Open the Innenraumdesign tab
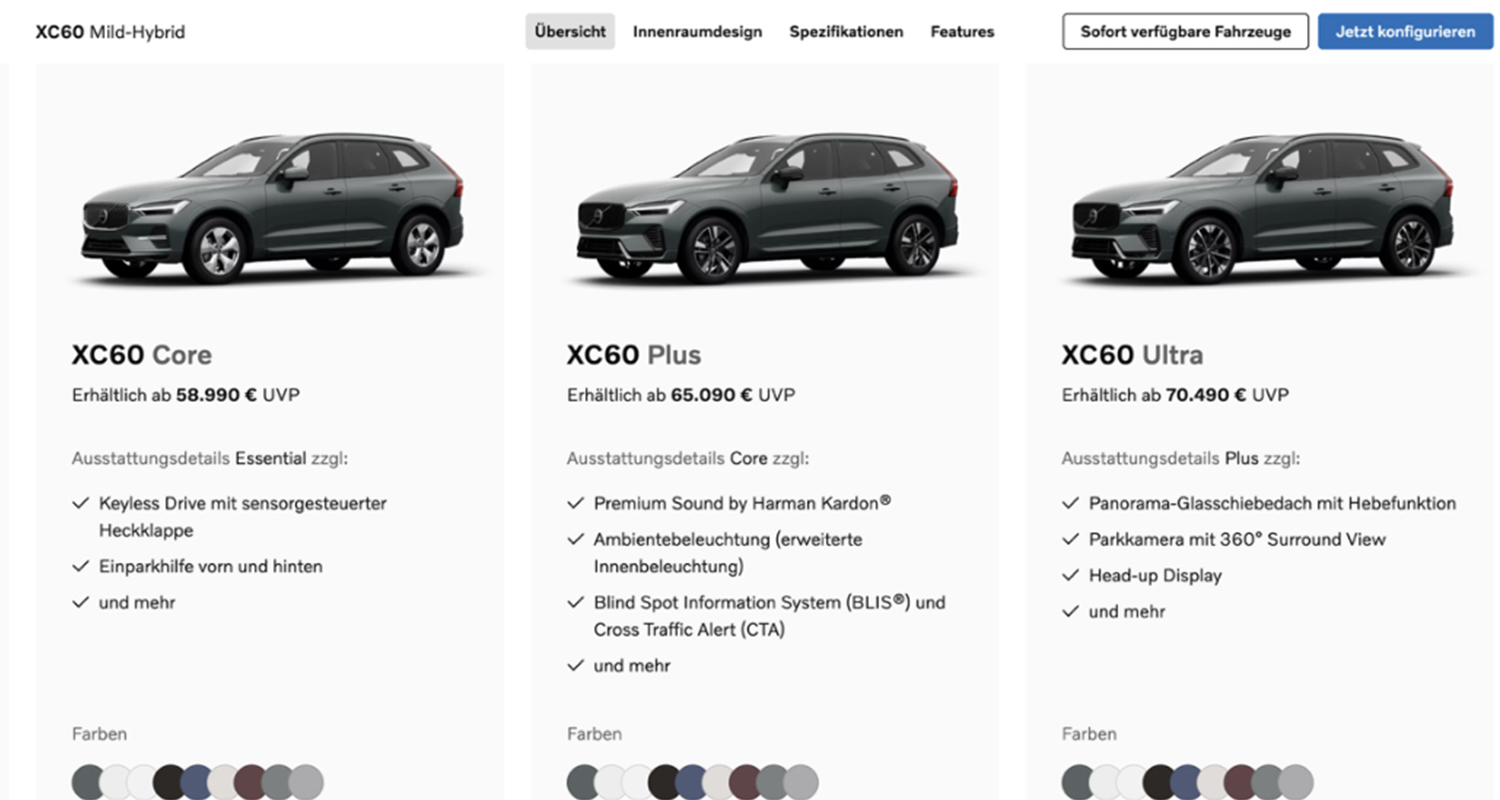1500x800 pixels. point(697,32)
